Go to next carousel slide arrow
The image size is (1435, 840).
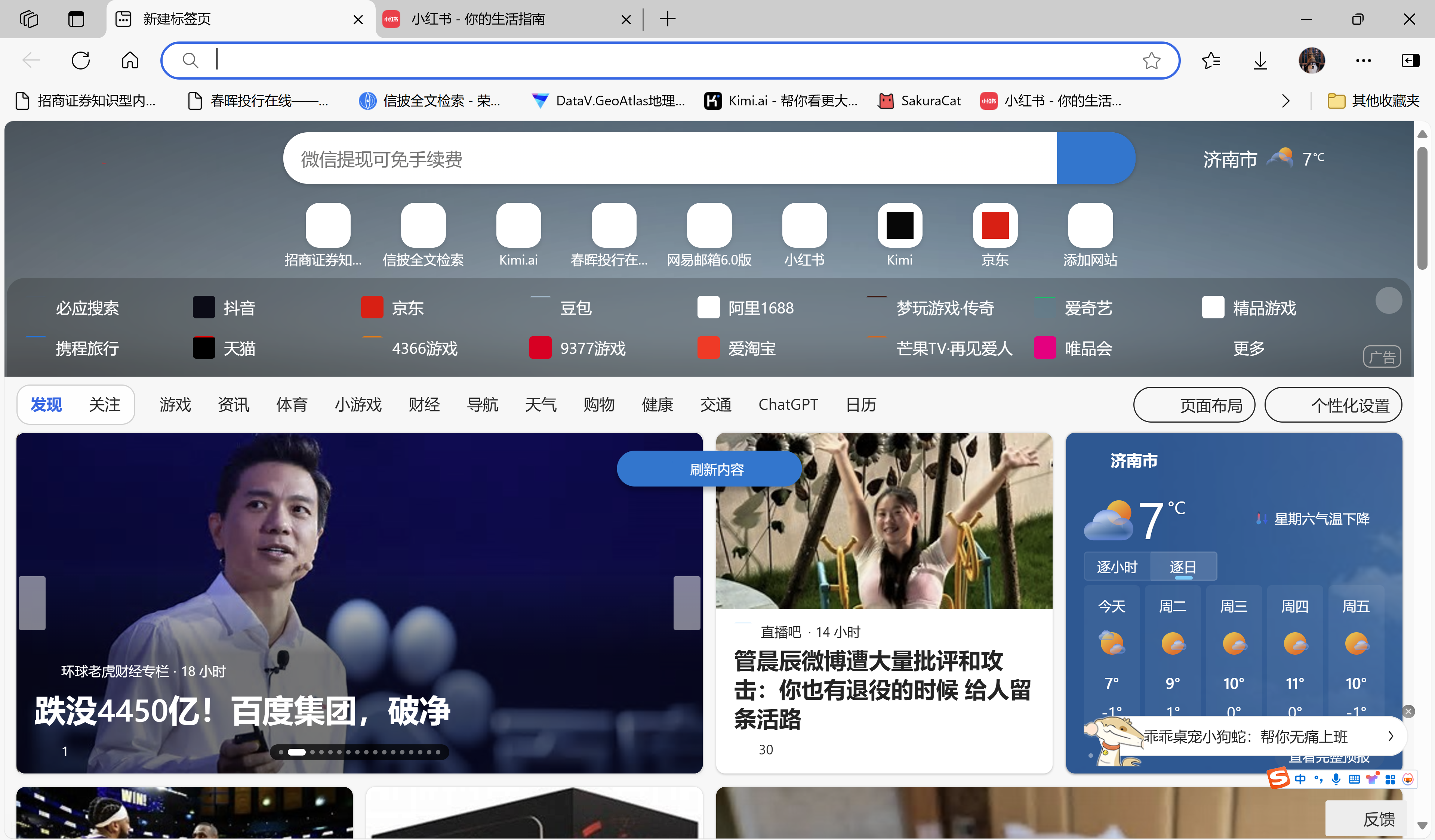coord(687,603)
